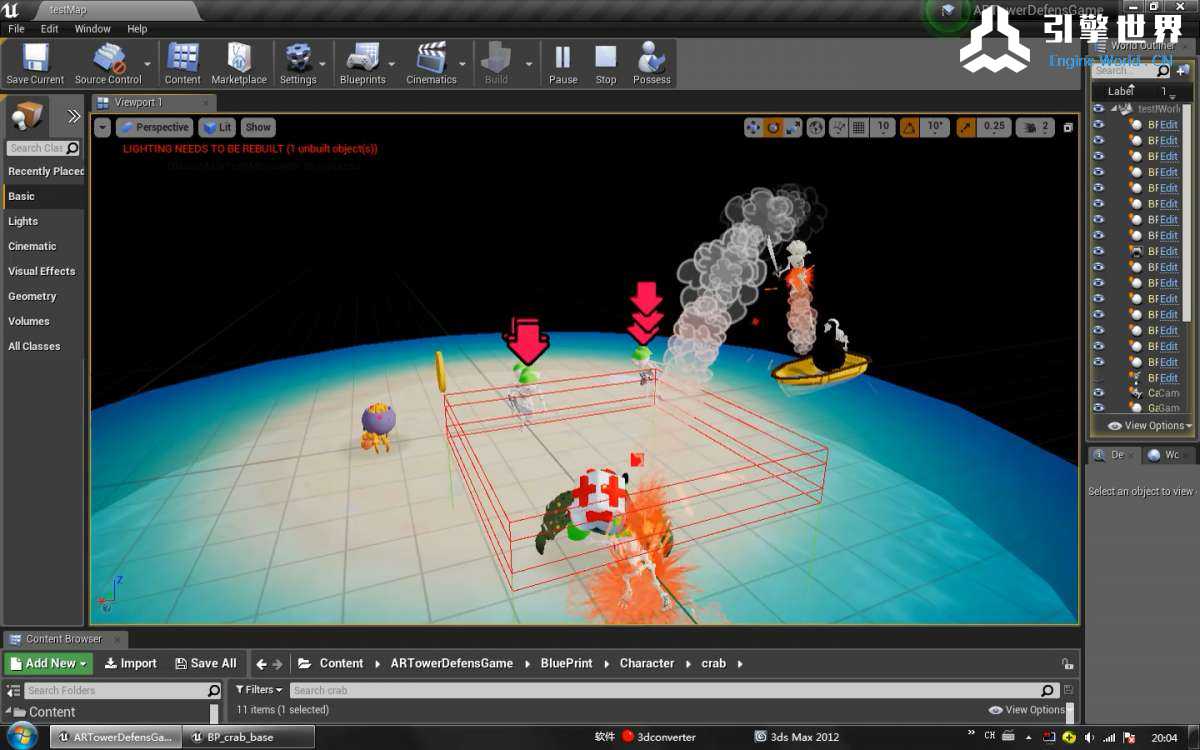The image size is (1200, 750).
Task: Click the crab breadcrumb folder
Action: pyautogui.click(x=713, y=663)
